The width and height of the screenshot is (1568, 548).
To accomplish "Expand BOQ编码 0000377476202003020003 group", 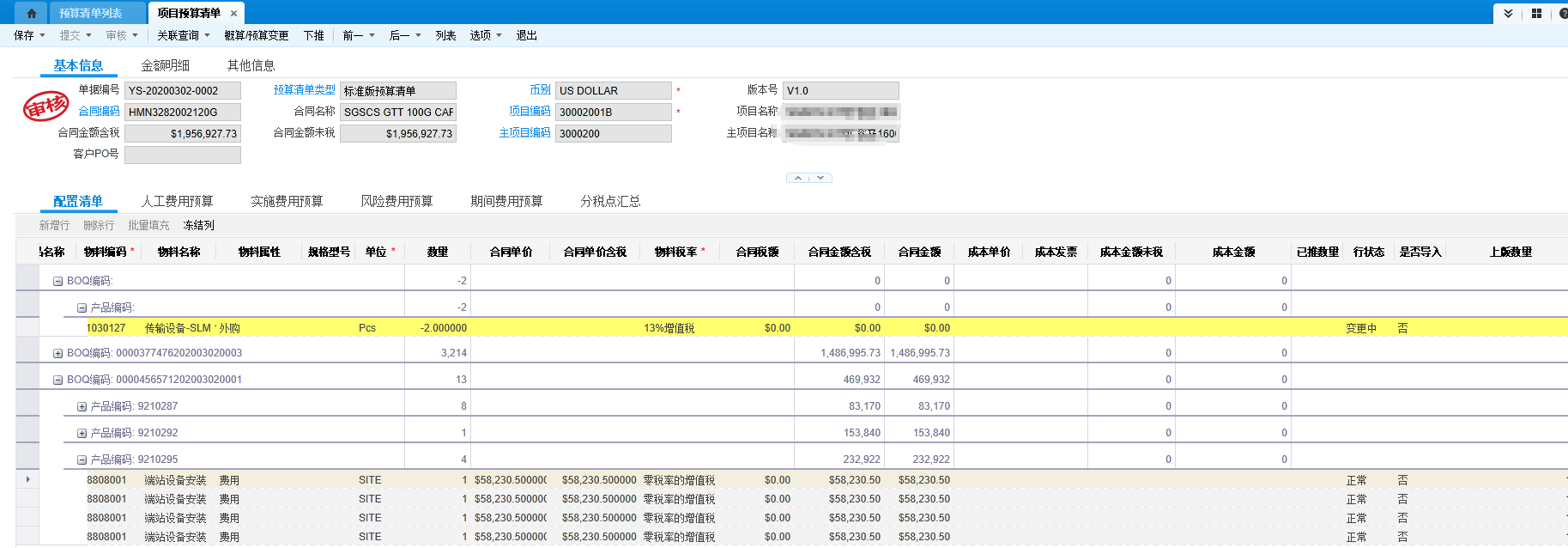I will tap(58, 353).
